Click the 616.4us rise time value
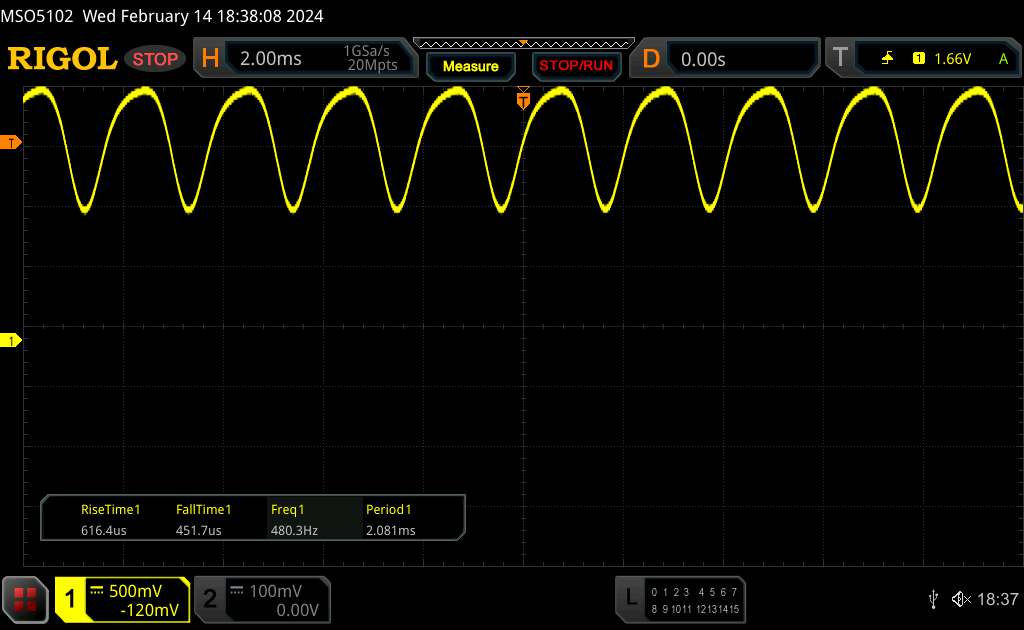Screen dimensions: 1024x630 click(103, 531)
